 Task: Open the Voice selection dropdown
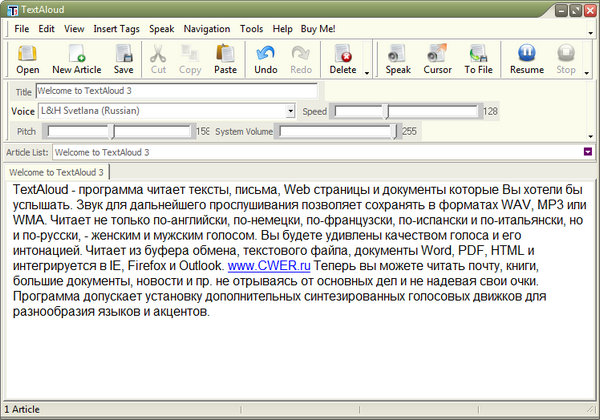point(290,111)
